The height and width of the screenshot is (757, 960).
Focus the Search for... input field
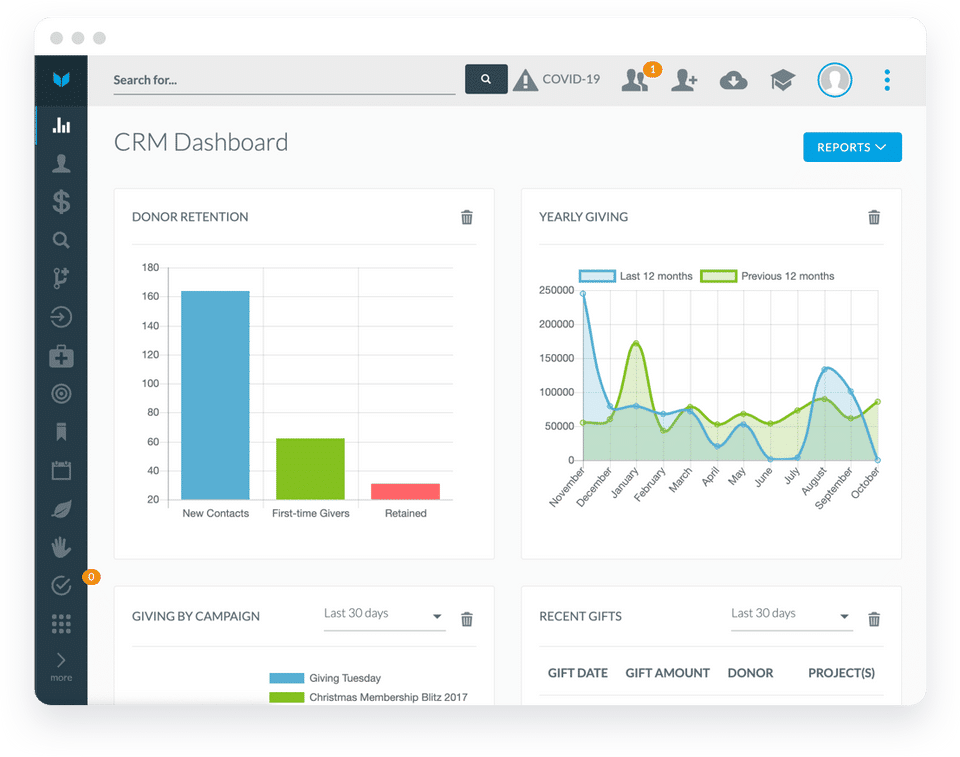pos(284,80)
